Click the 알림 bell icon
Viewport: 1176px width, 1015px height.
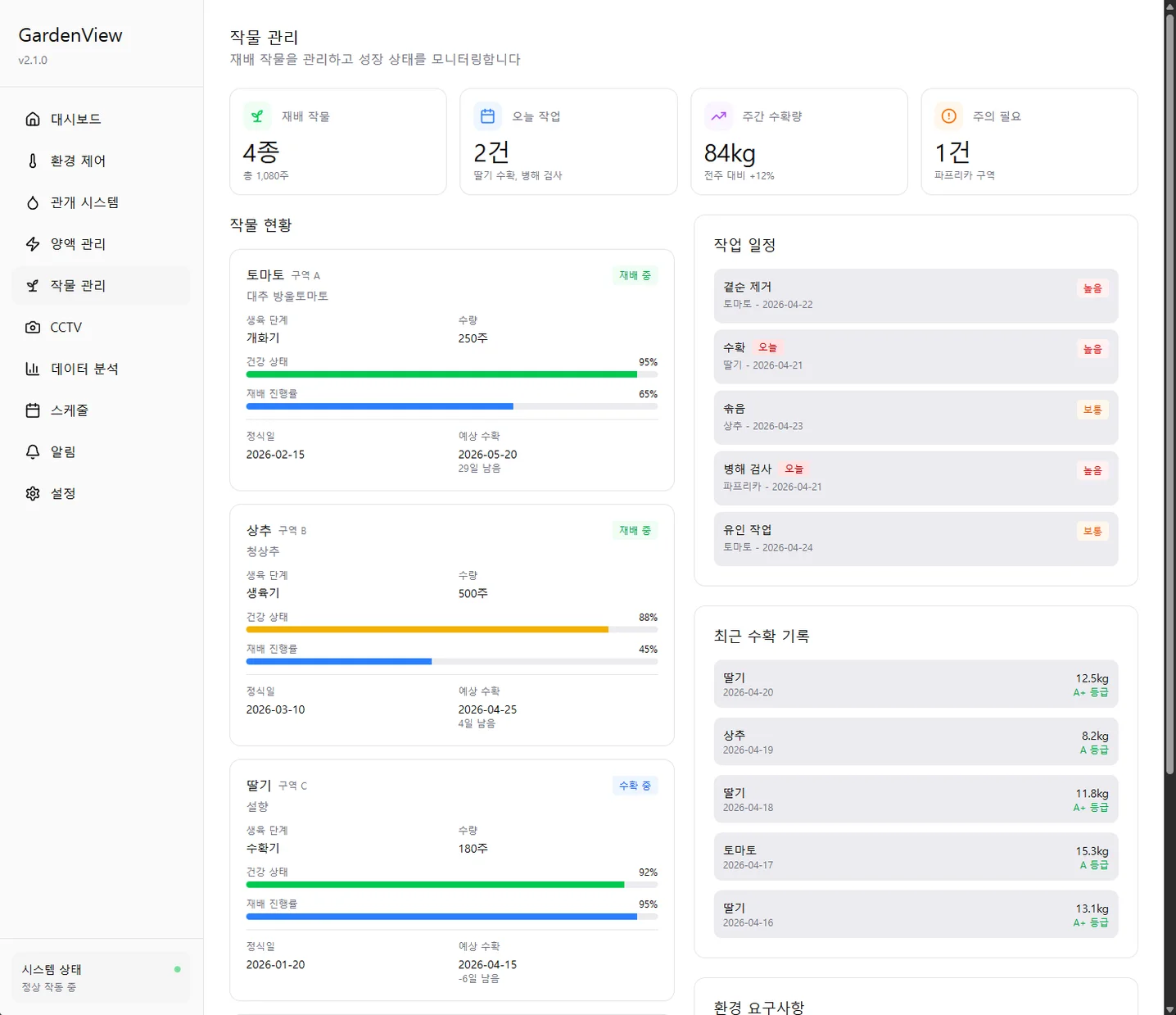[x=33, y=451]
